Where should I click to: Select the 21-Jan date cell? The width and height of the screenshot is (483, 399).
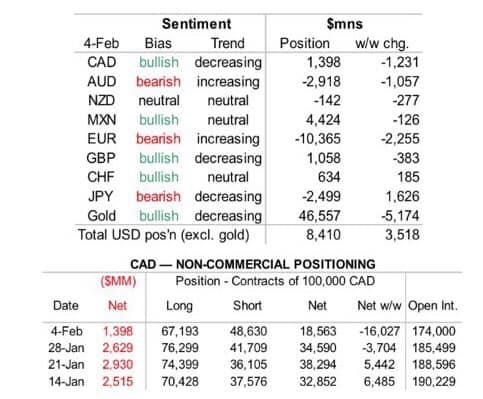pos(66,365)
